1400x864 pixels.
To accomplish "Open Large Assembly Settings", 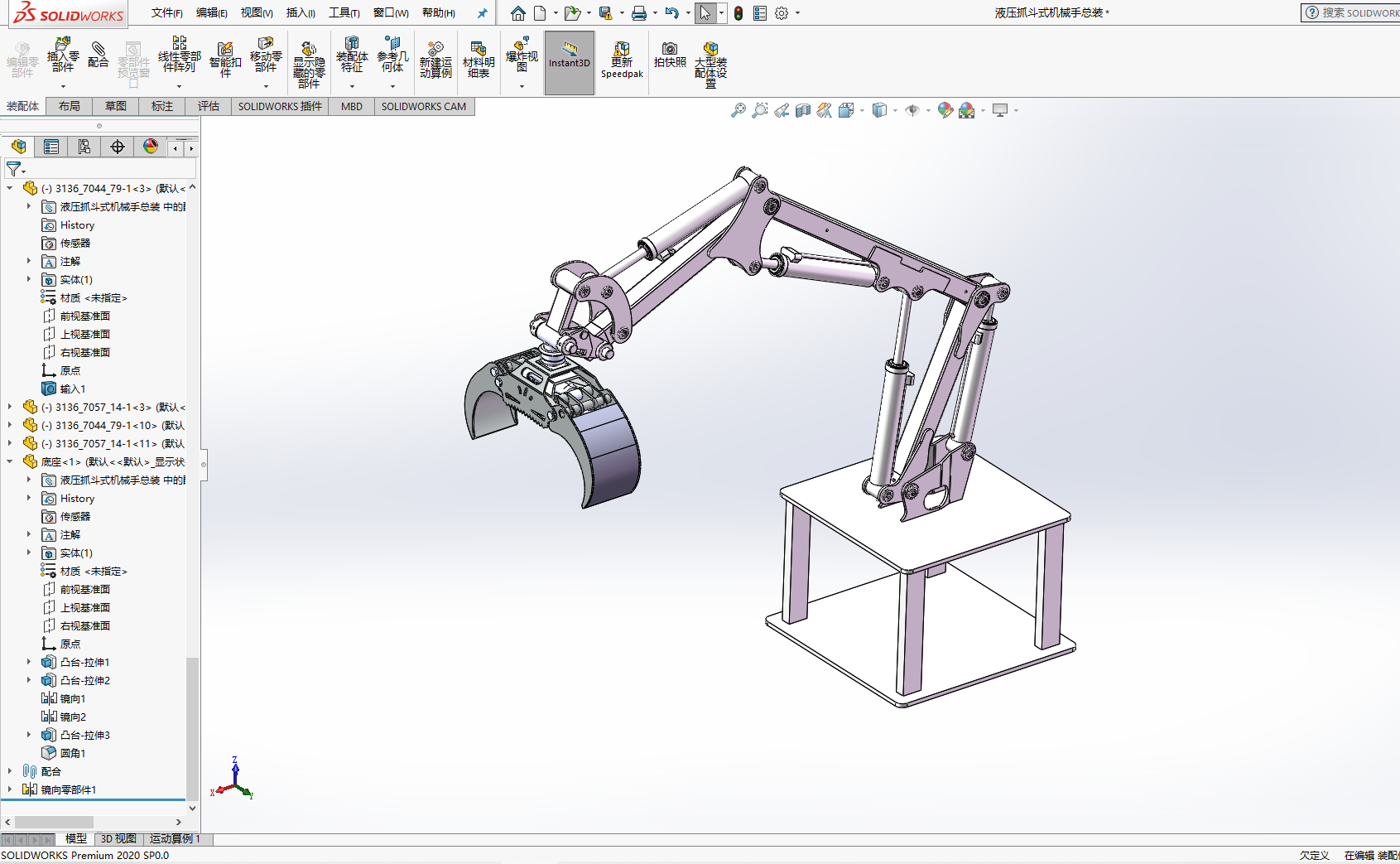I will click(x=710, y=64).
